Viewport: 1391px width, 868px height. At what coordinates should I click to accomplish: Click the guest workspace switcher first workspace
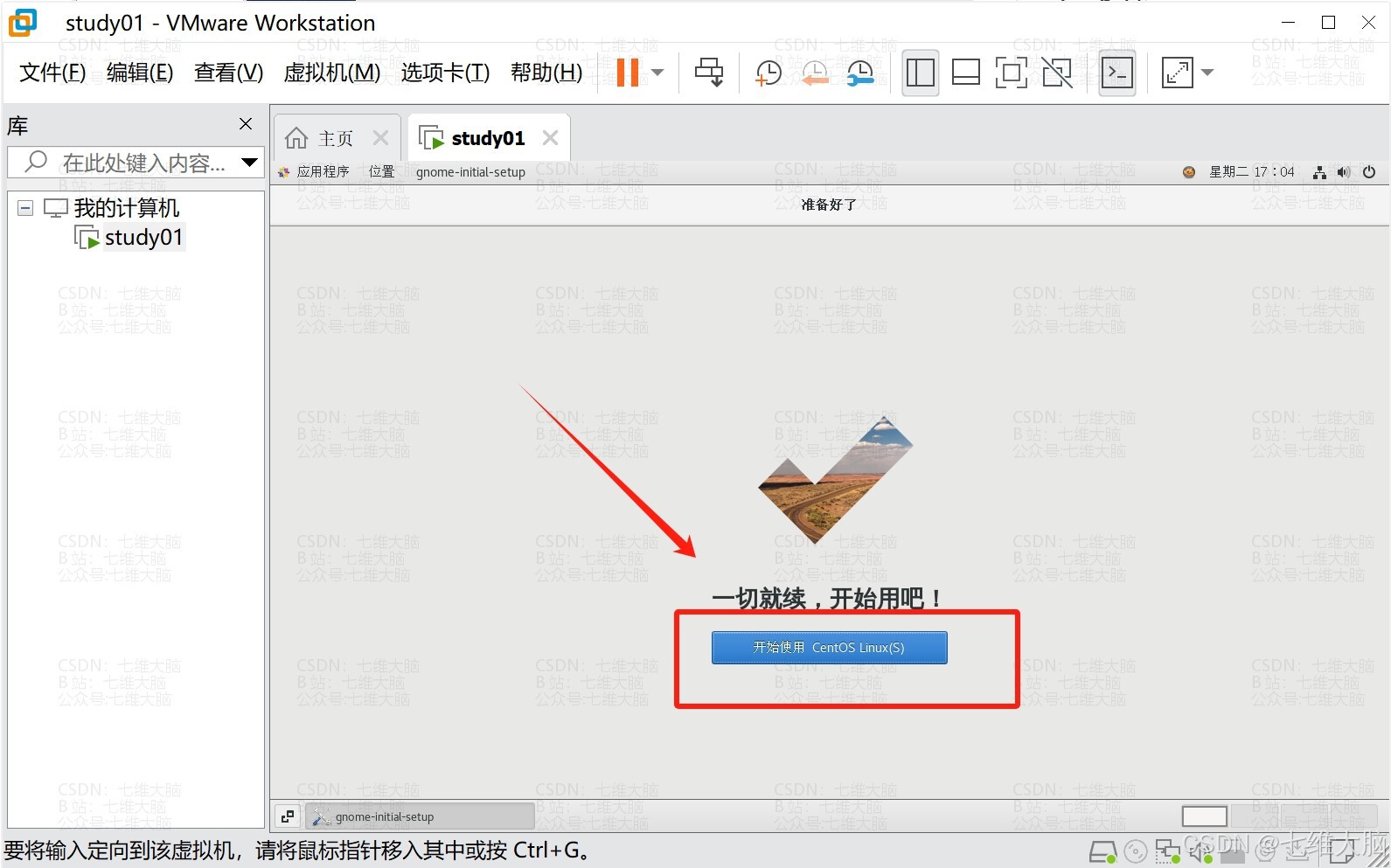point(1204,816)
